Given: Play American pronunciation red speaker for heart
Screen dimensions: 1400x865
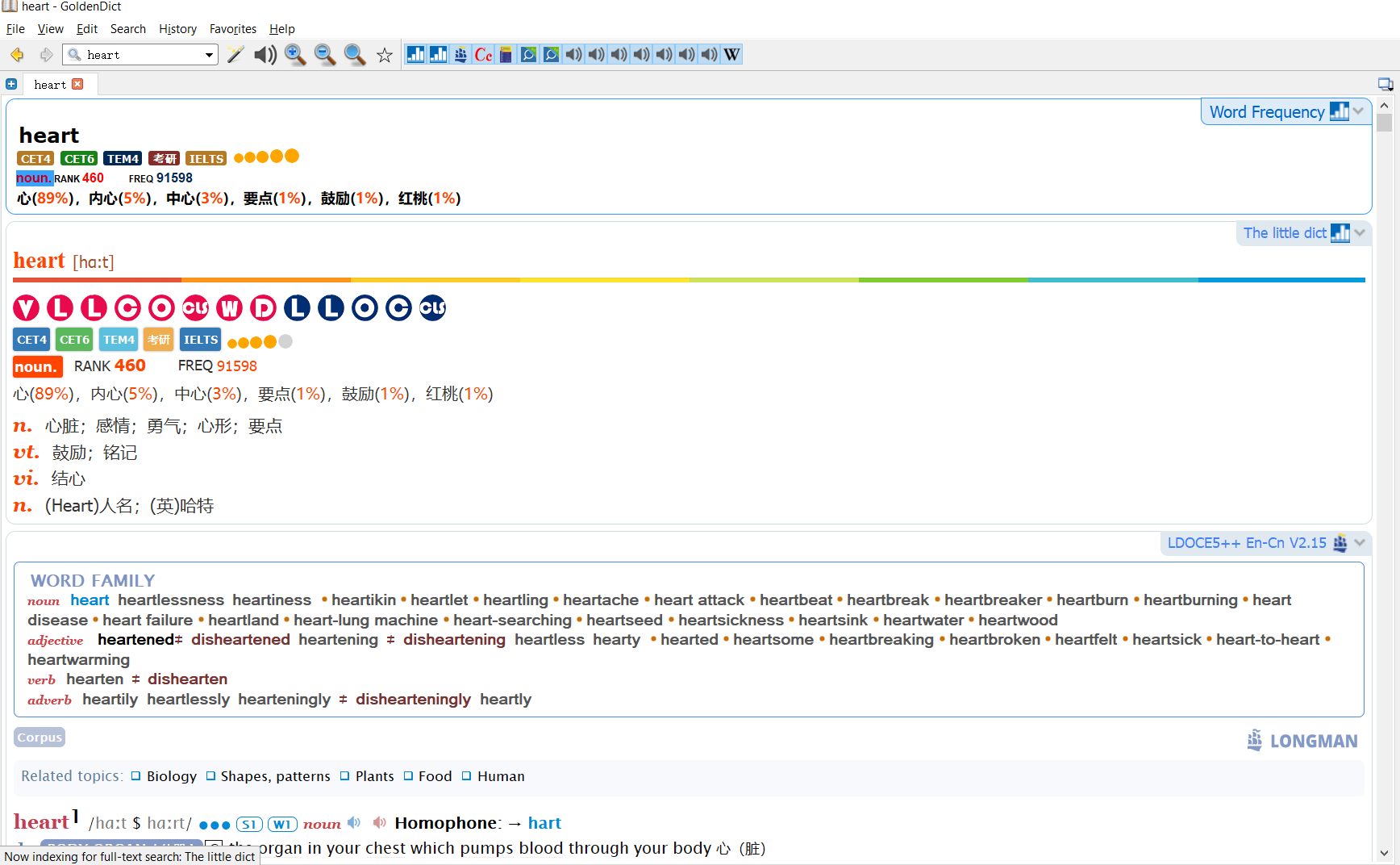Looking at the screenshot, I should 379,823.
